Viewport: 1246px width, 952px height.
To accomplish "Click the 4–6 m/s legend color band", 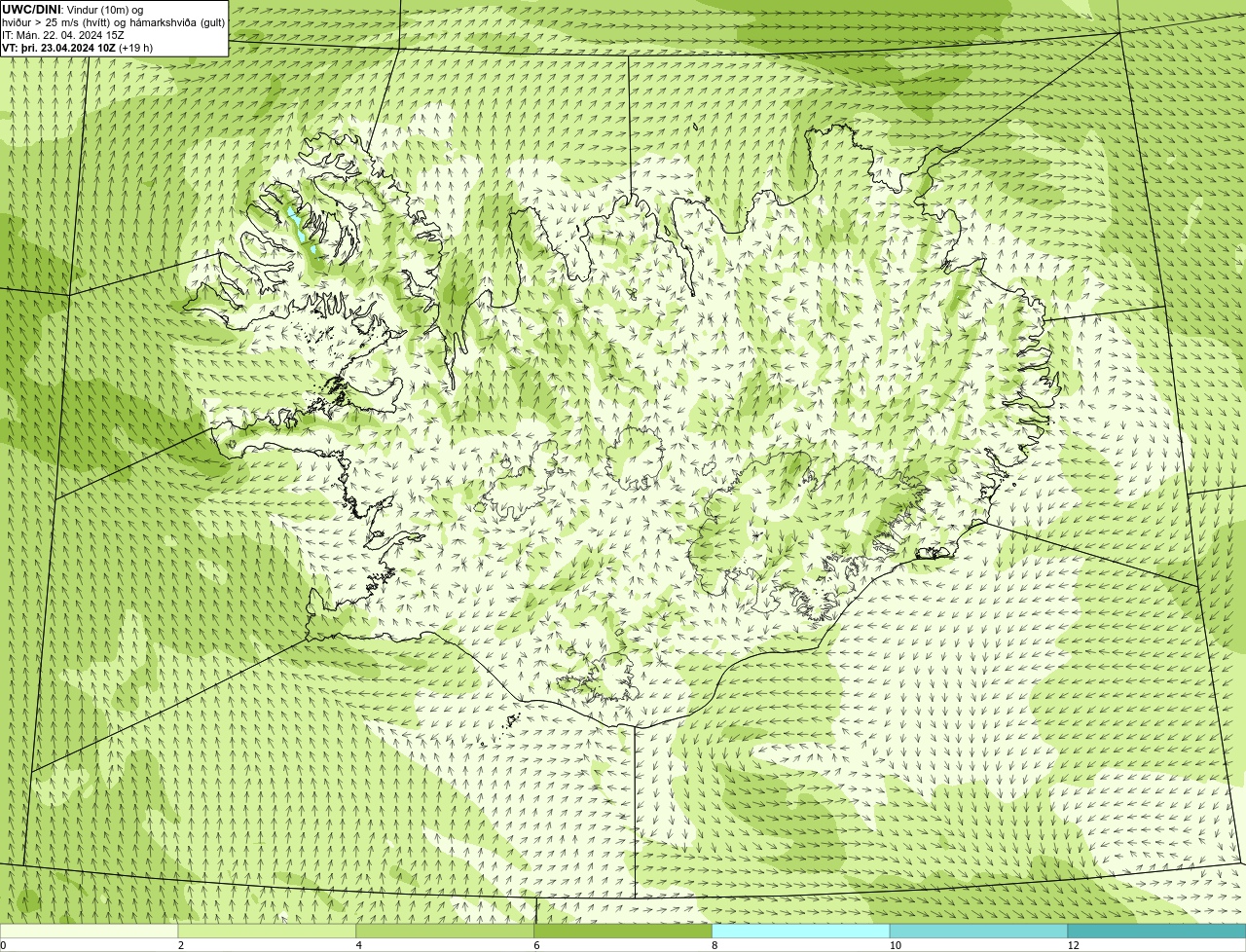I will click(446, 931).
